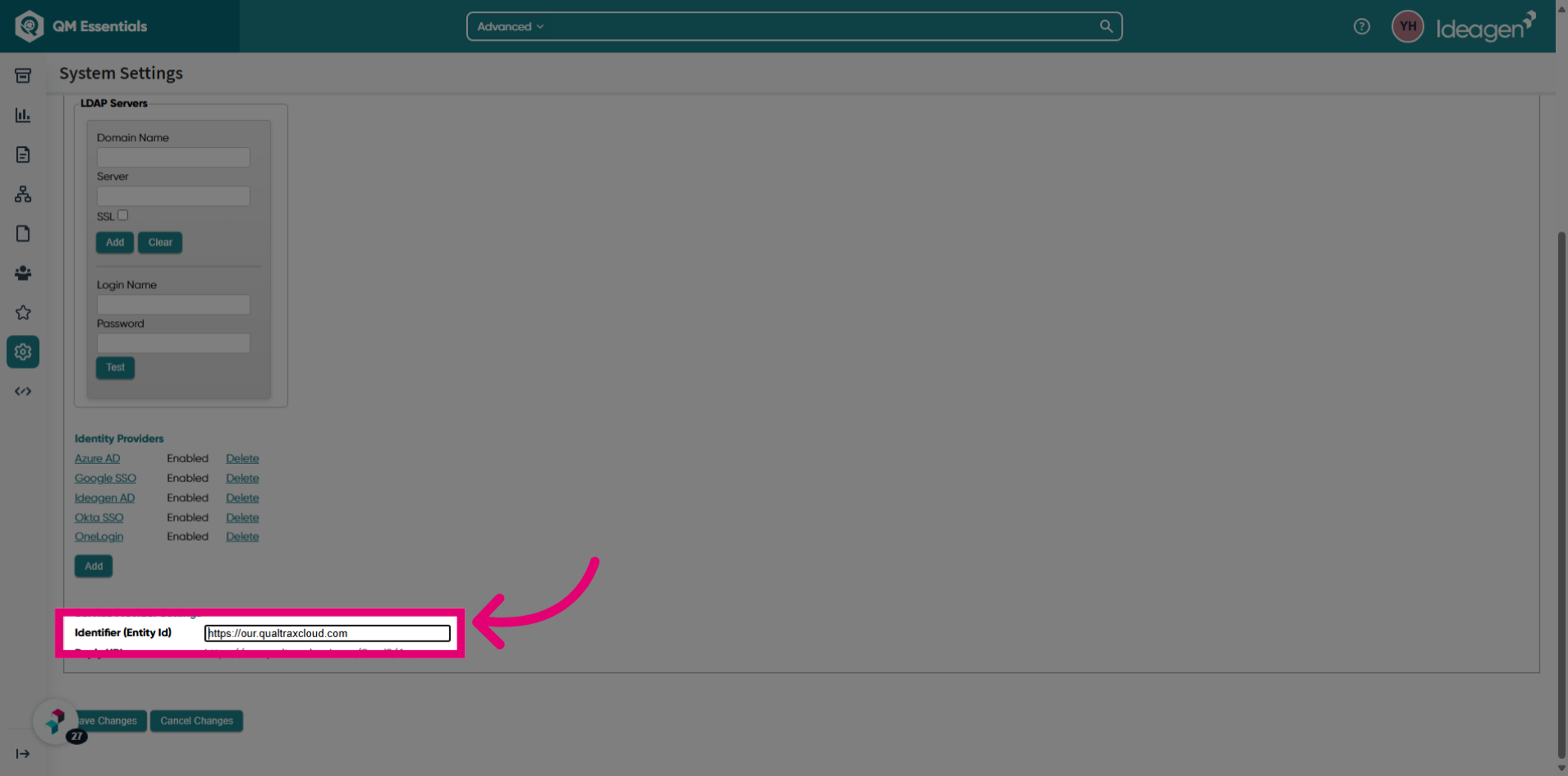This screenshot has width=1568, height=776.
Task: Open the documents list icon in sidebar
Action: click(x=23, y=154)
